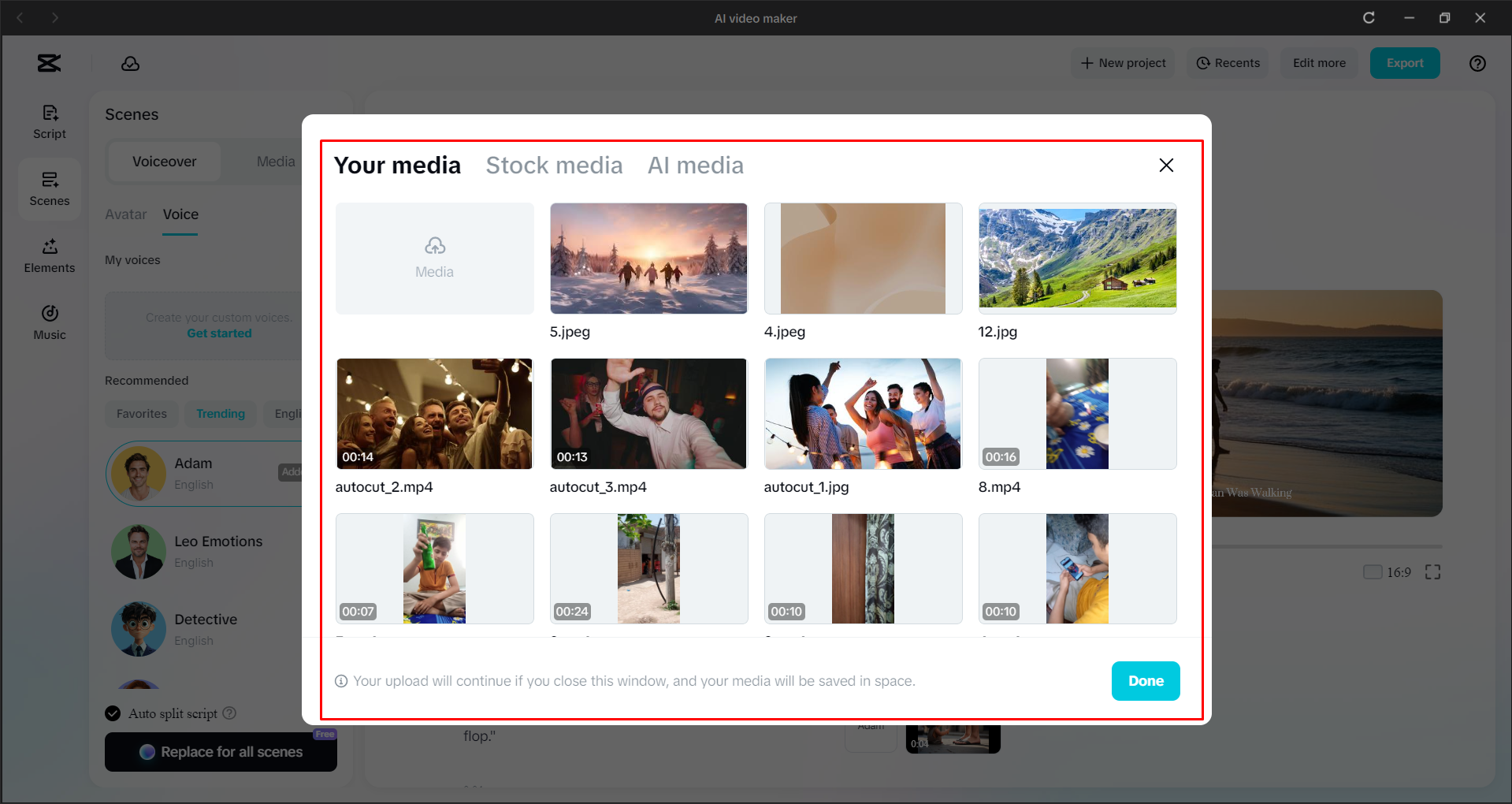Close the media picker dialog
Viewport: 1512px width, 804px height.
pos(1166,165)
